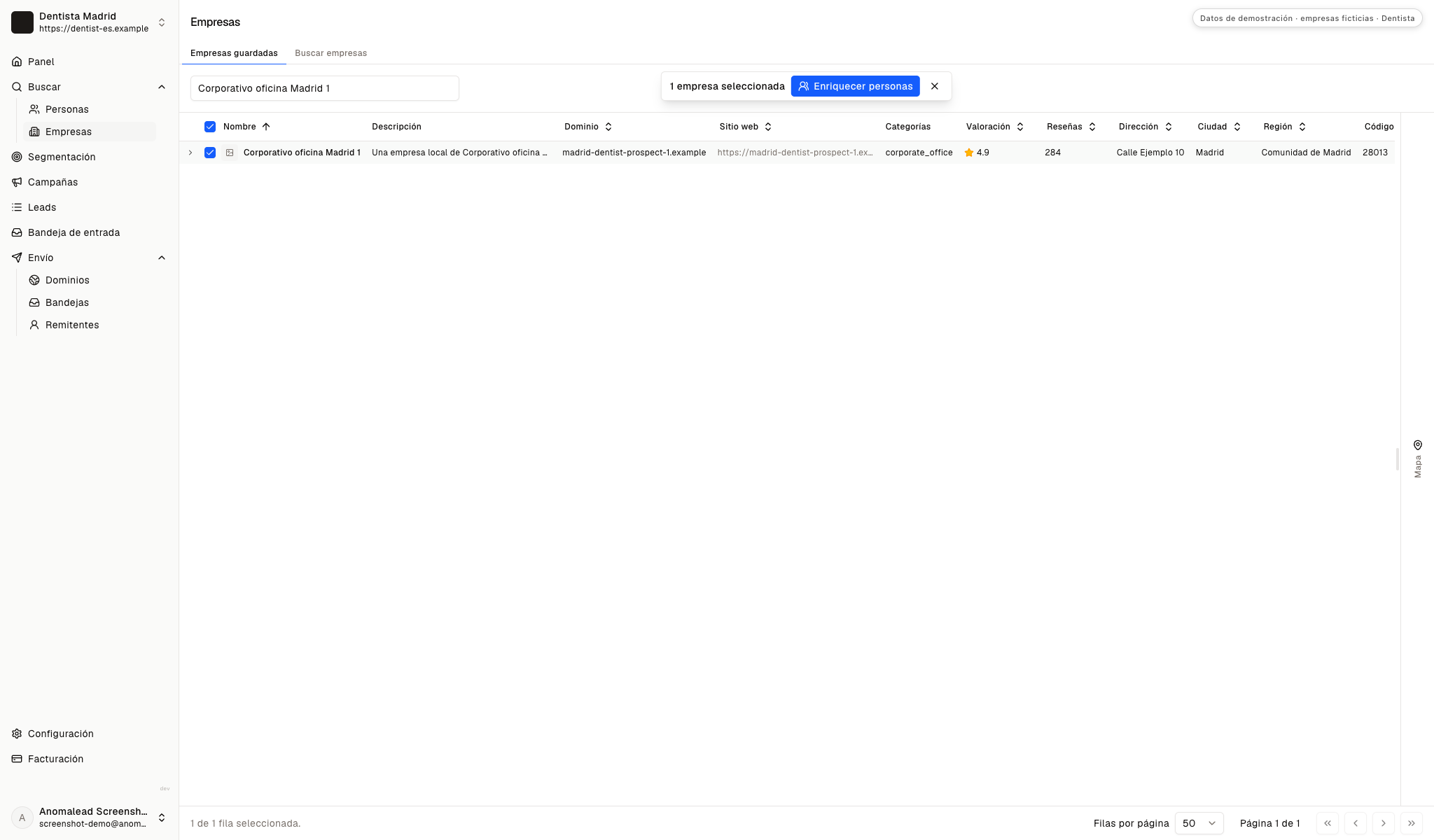Open the Mapa pin icon panel
Screen dimensions: 1434x840
tap(1418, 445)
